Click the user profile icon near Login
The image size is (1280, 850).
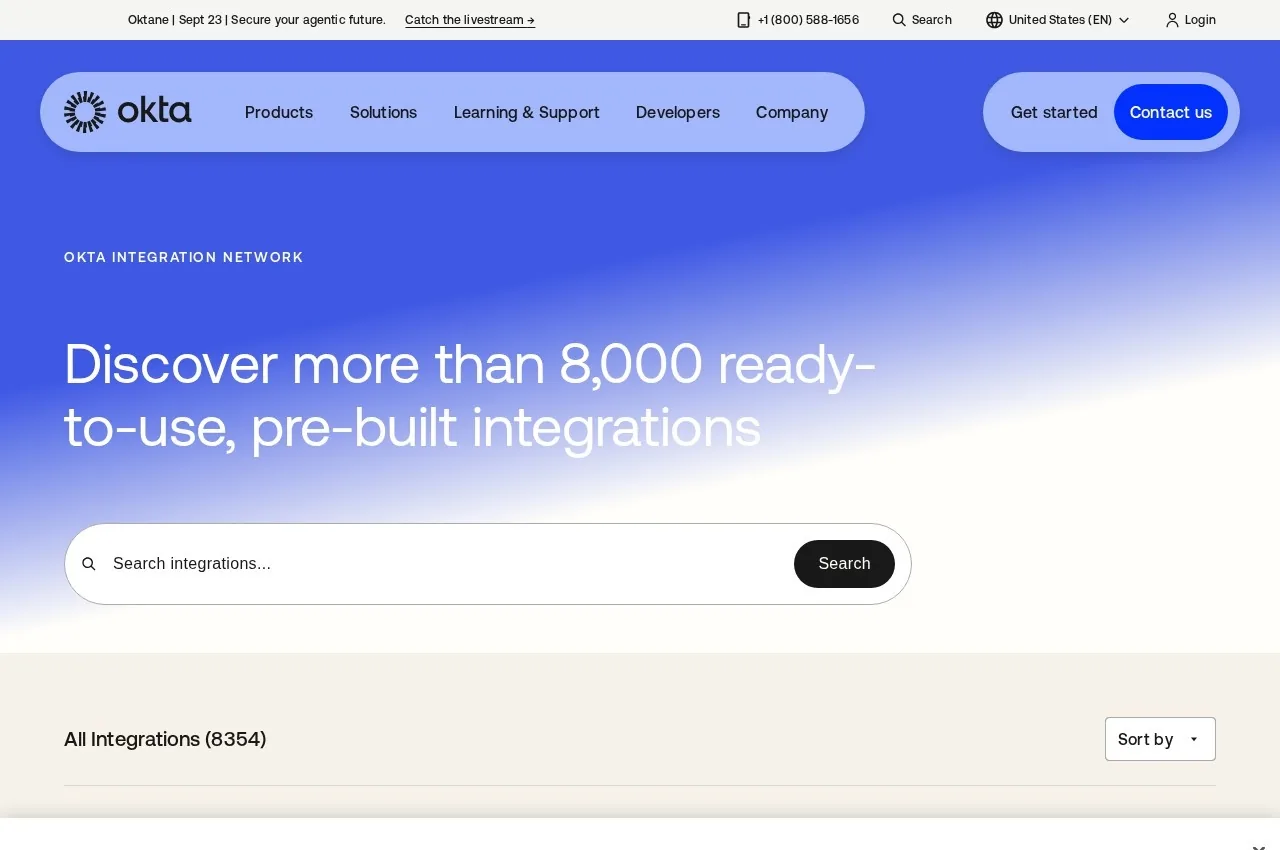[x=1172, y=20]
